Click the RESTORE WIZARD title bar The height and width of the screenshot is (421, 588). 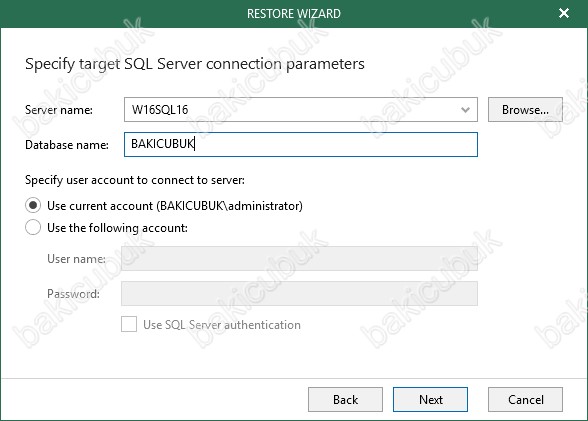pos(294,13)
